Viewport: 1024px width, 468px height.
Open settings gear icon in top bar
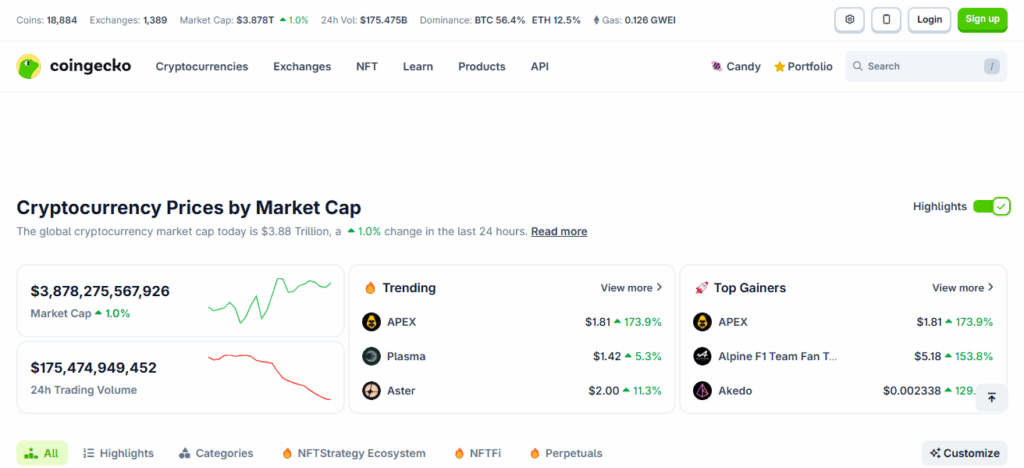point(849,19)
